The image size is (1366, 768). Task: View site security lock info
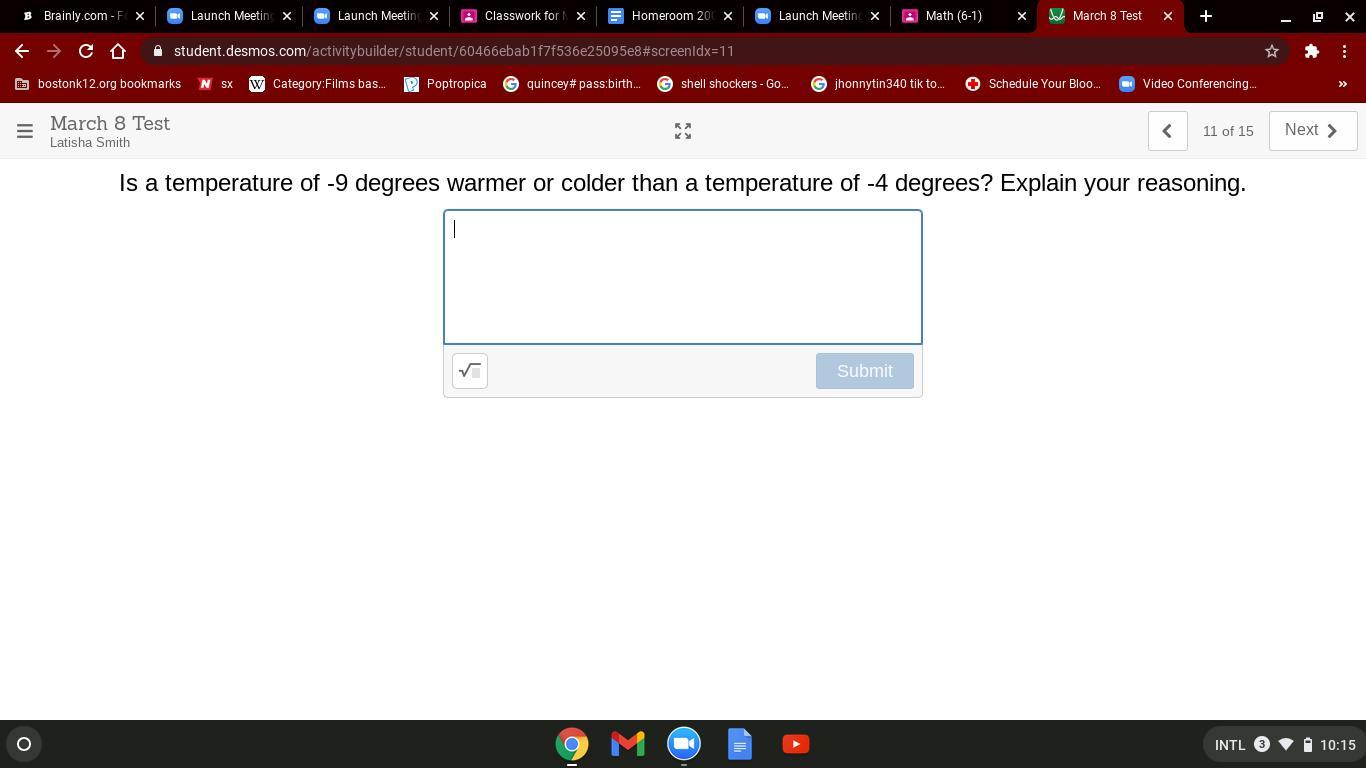pyautogui.click(x=158, y=51)
